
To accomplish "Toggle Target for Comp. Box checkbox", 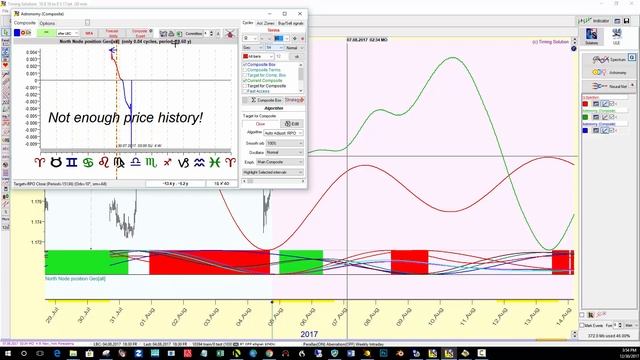I will pyautogui.click(x=245, y=75).
